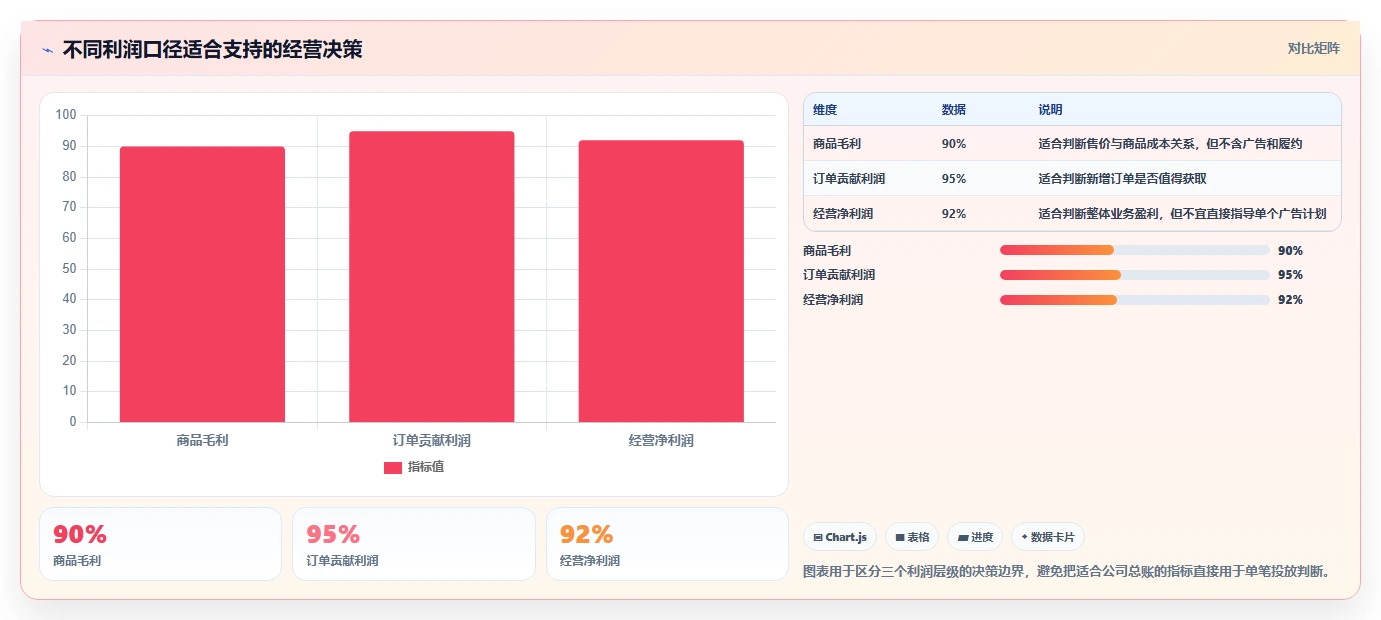Click the 商品毛利 table row cell
This screenshot has height=620, width=1381.
(837, 144)
